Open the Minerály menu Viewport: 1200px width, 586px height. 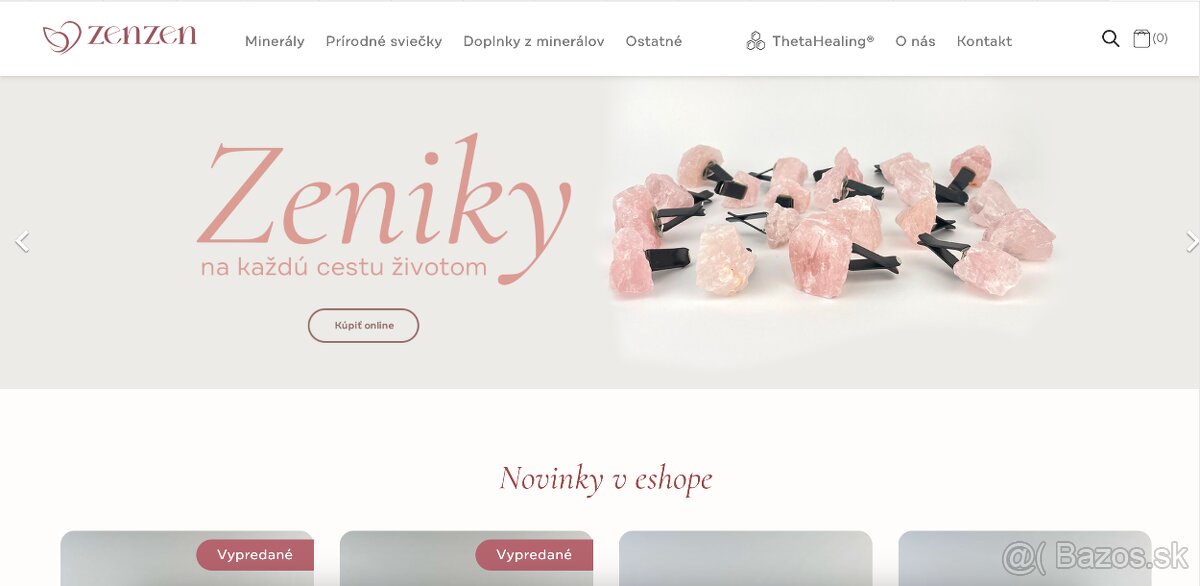click(x=275, y=41)
